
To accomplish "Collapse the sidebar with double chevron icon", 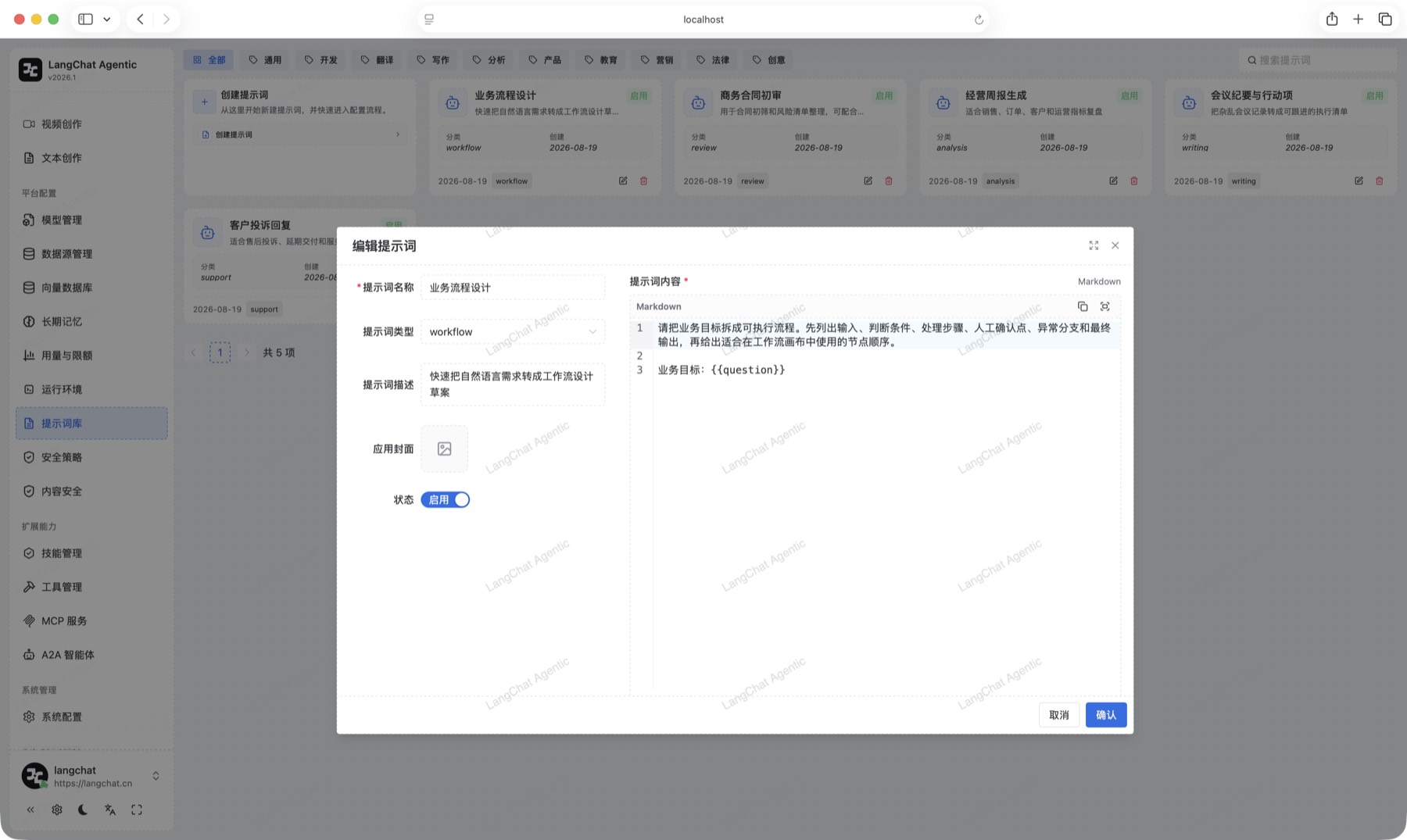I will pos(30,810).
